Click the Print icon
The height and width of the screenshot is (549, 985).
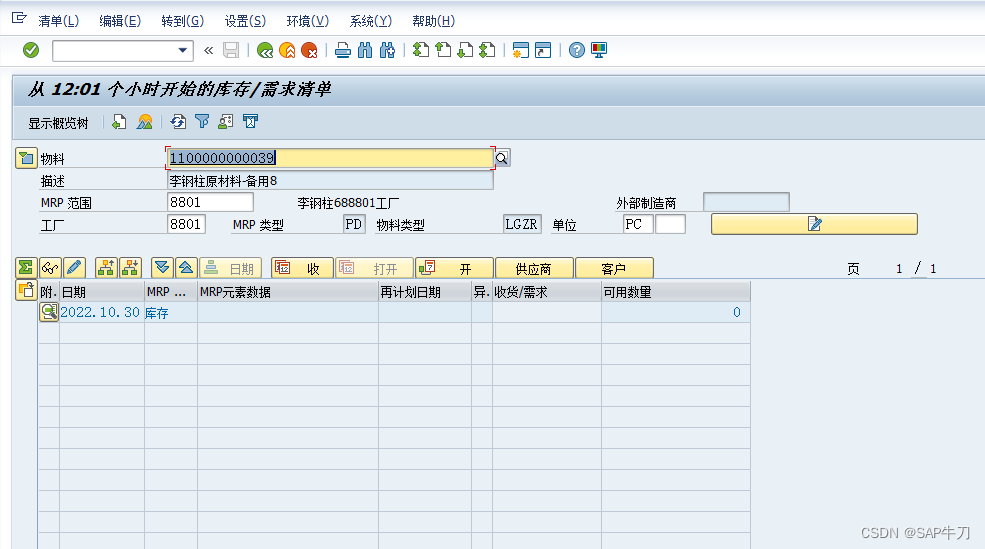(x=342, y=50)
